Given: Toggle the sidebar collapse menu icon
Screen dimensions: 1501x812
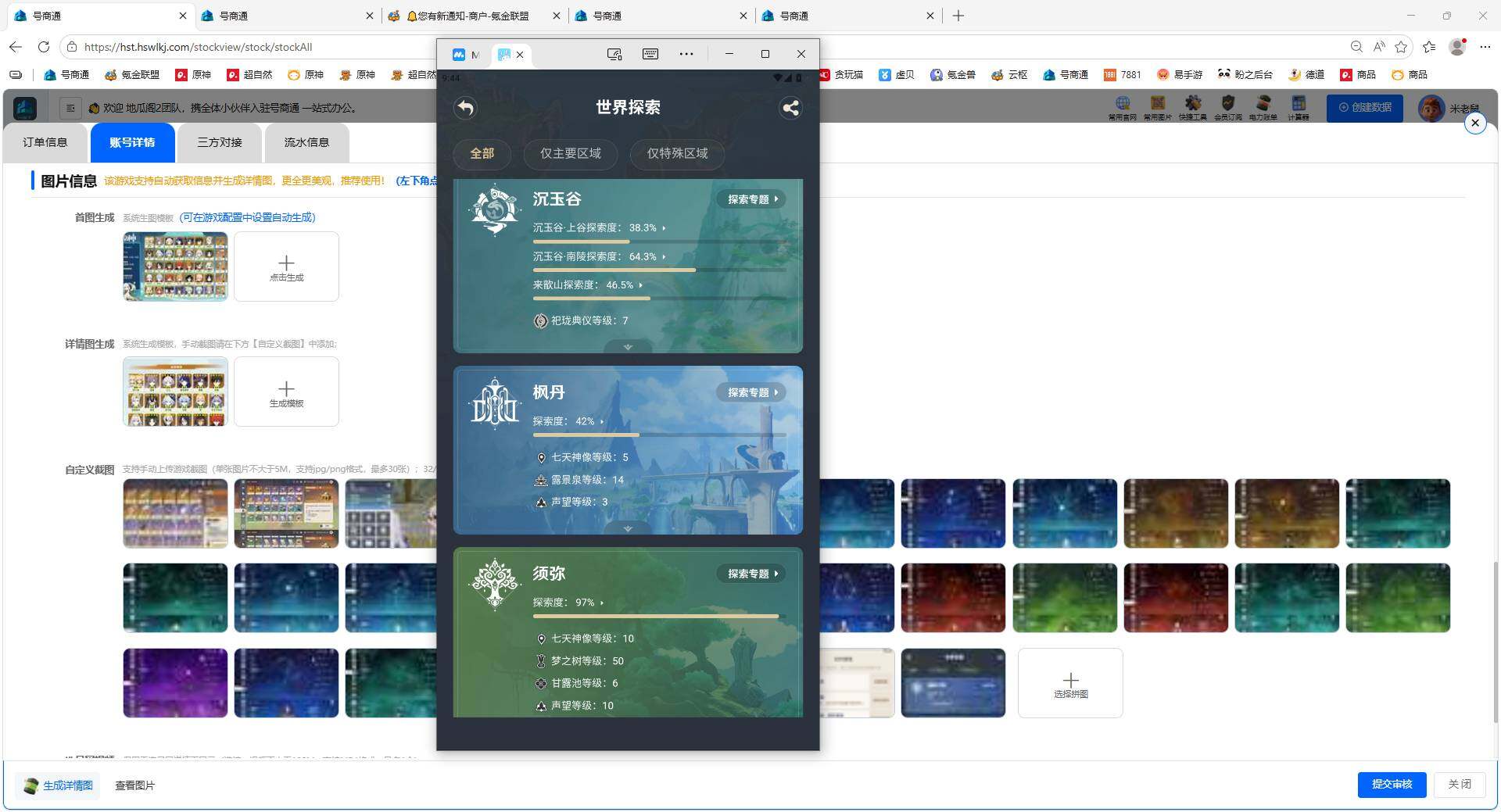Looking at the screenshot, I should click(70, 108).
